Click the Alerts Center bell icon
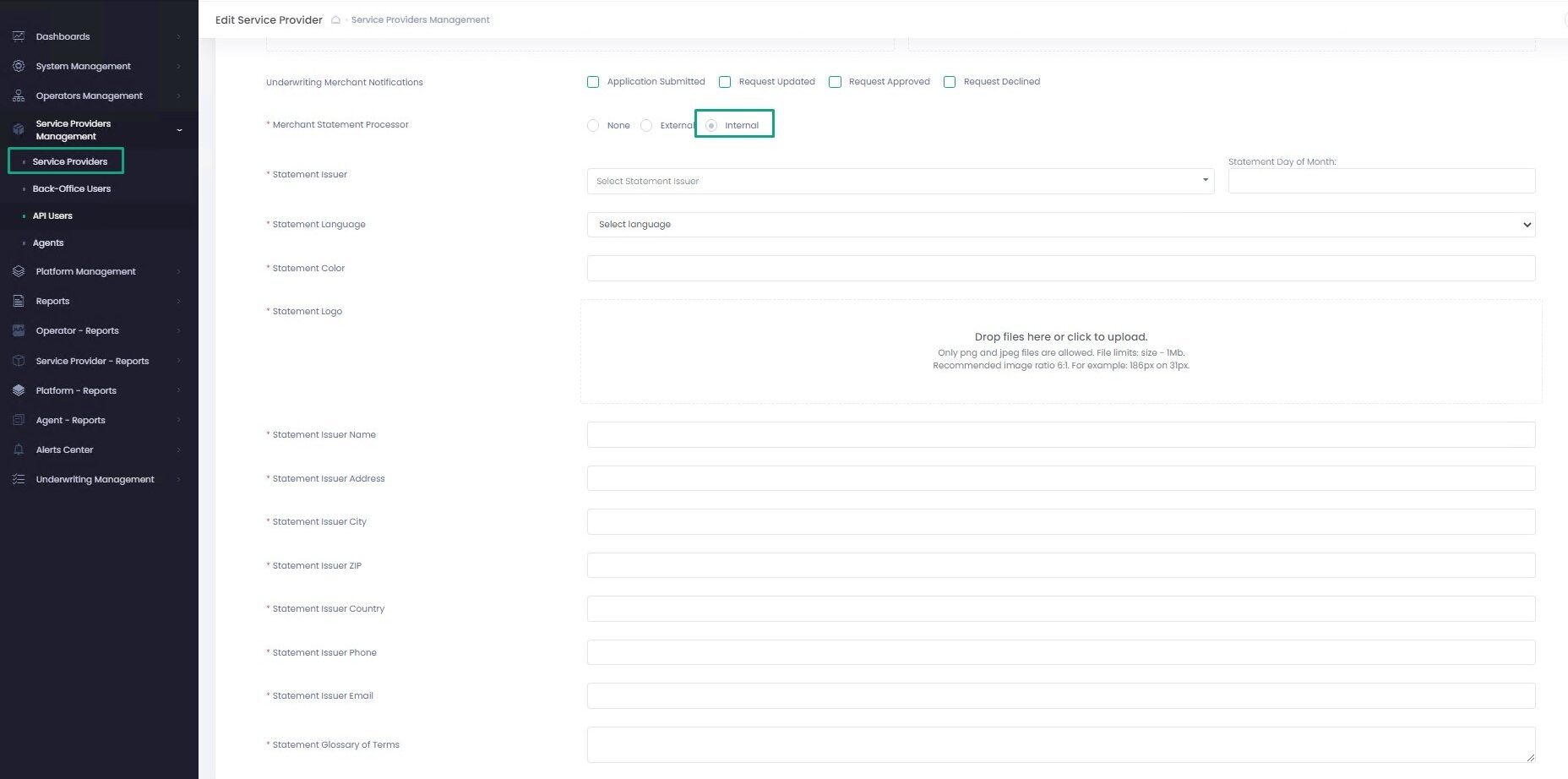The height and width of the screenshot is (779, 1568). [19, 449]
